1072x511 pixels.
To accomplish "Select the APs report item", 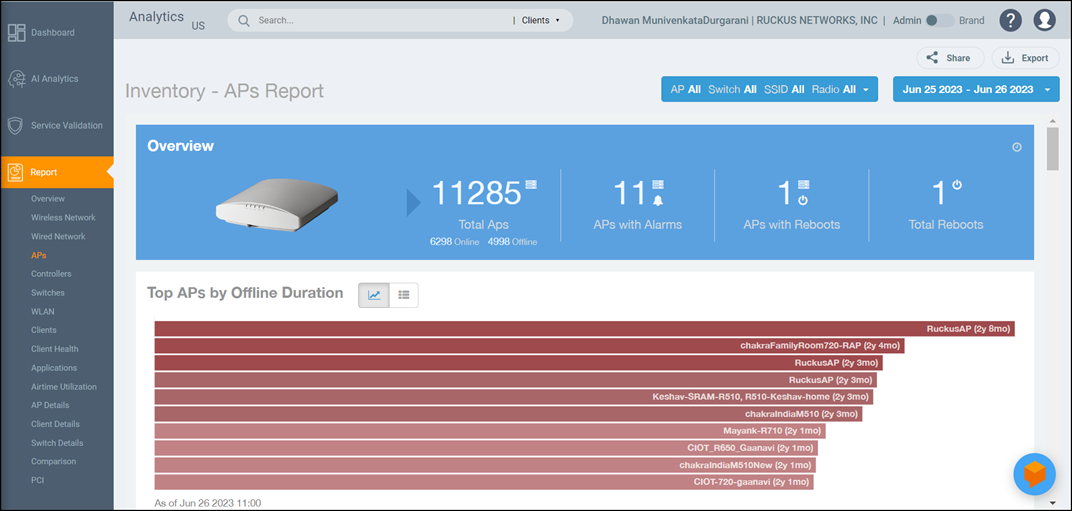I will point(39,255).
